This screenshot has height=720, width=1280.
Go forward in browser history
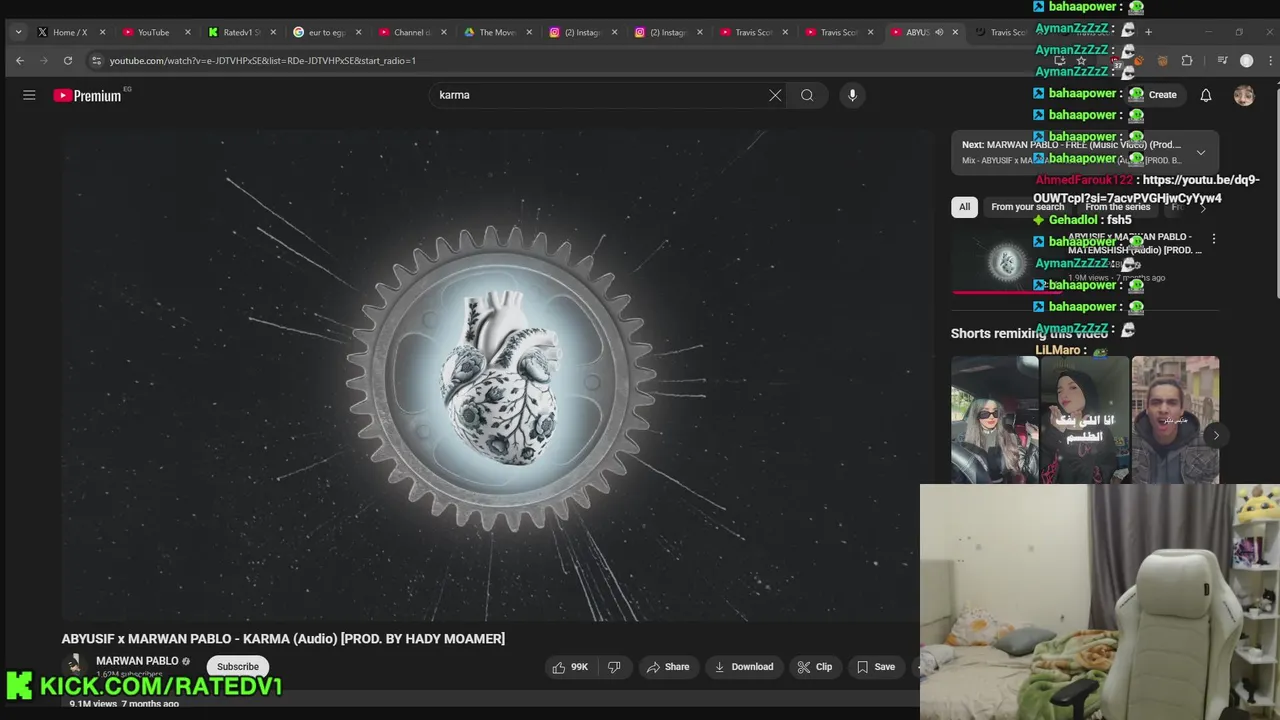pyautogui.click(x=44, y=61)
